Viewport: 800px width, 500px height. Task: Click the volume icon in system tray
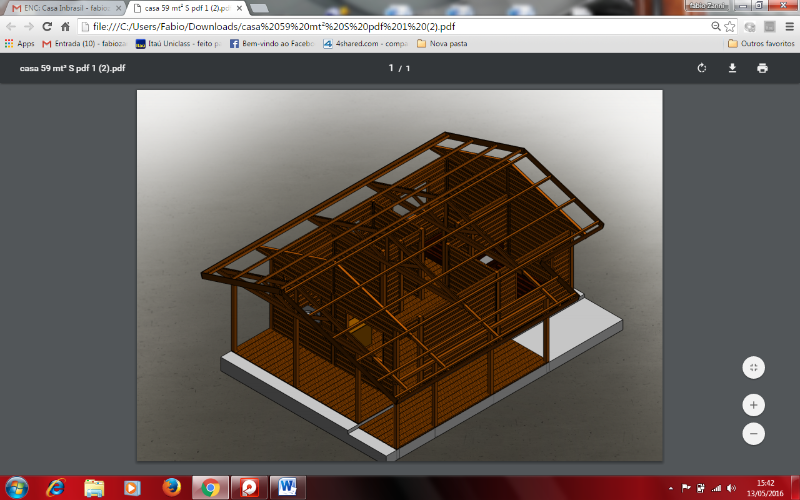point(731,487)
